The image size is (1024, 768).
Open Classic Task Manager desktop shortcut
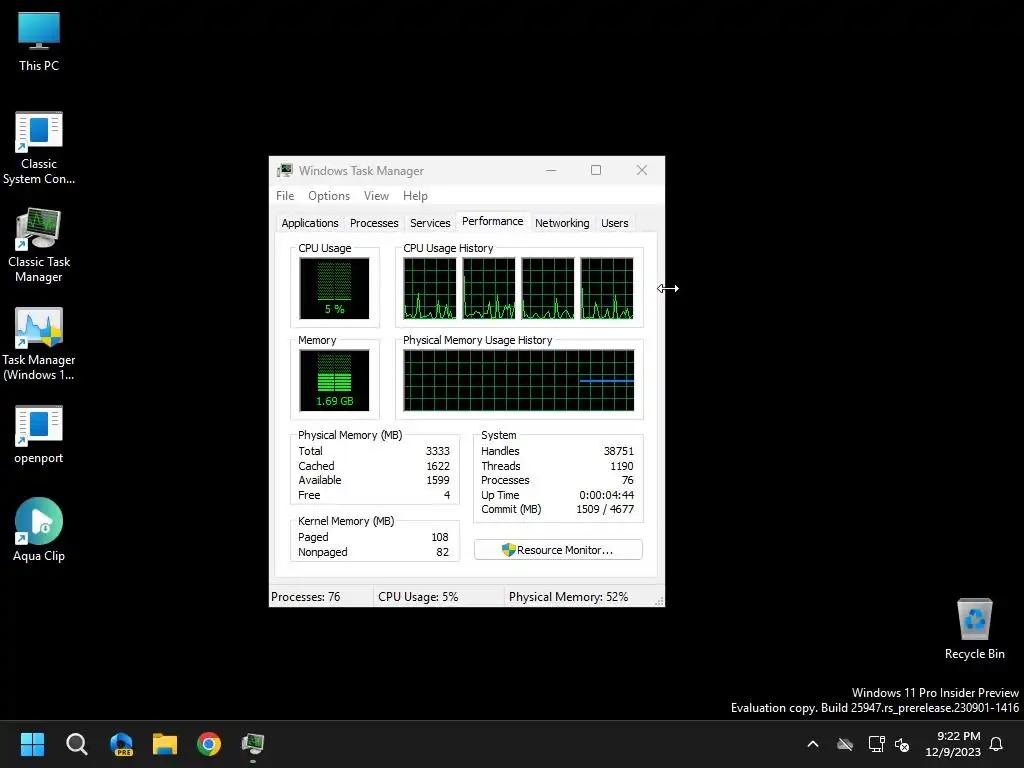point(39,246)
